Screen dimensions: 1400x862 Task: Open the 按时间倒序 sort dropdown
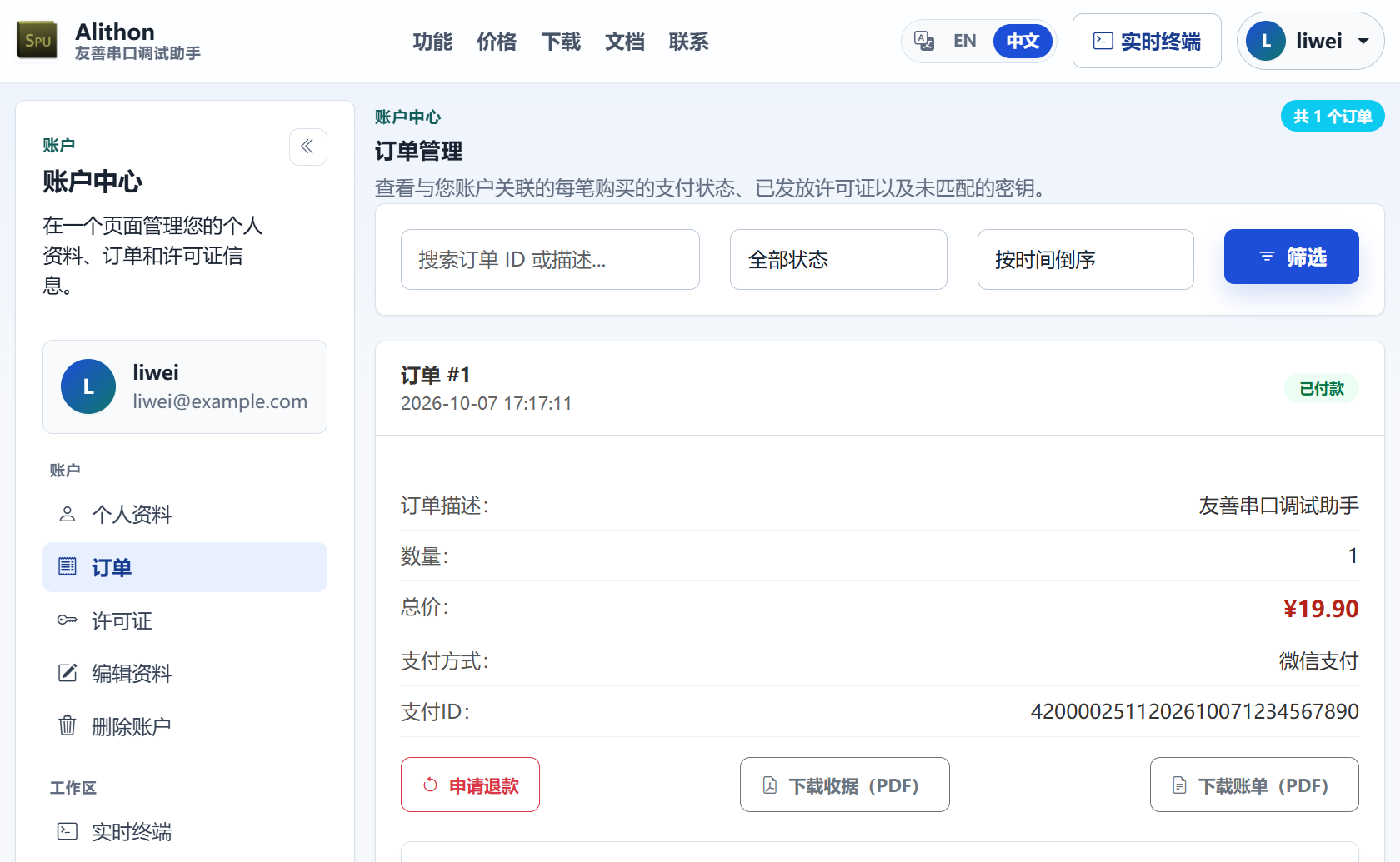[x=1085, y=260]
